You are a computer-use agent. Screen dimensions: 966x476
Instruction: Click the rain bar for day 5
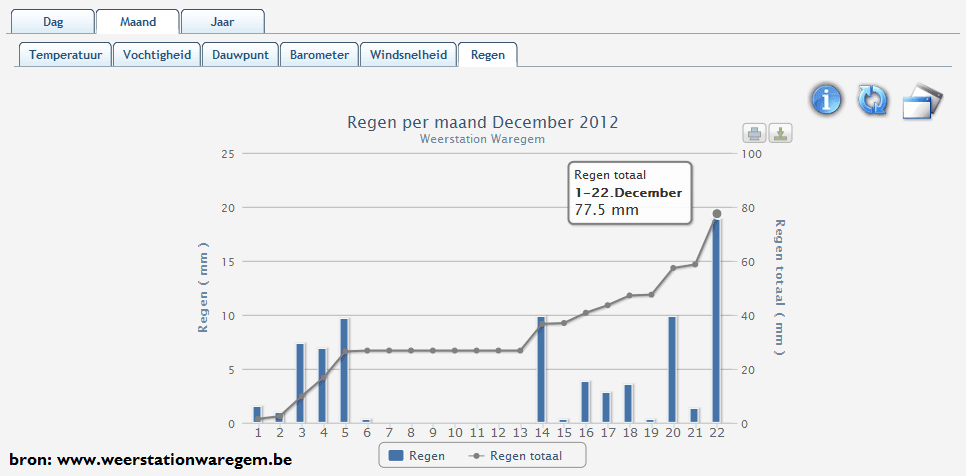[x=344, y=371]
